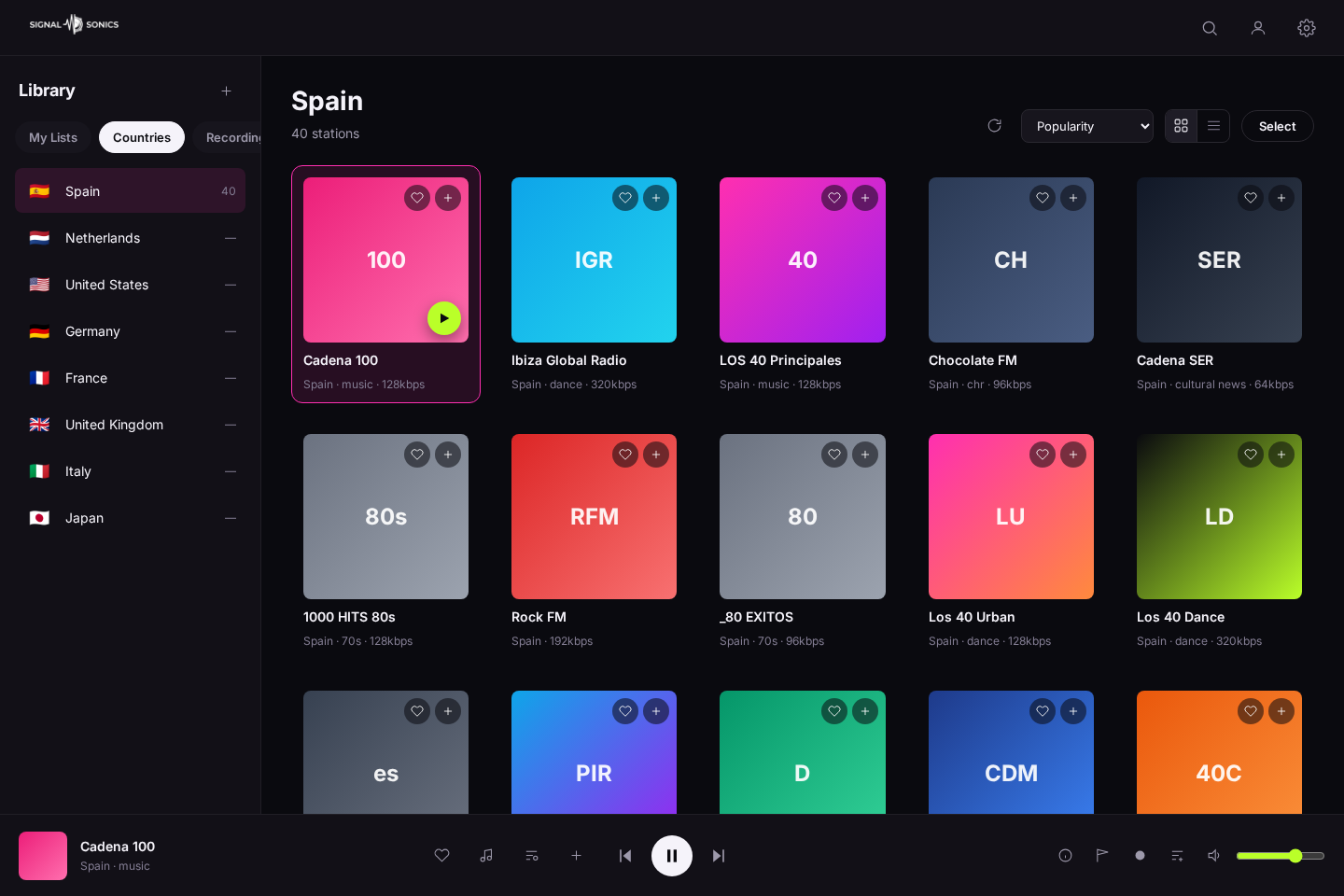Screen dimensions: 1344x896
Task: Select United Kingdom in the countries list
Action: pos(130,425)
